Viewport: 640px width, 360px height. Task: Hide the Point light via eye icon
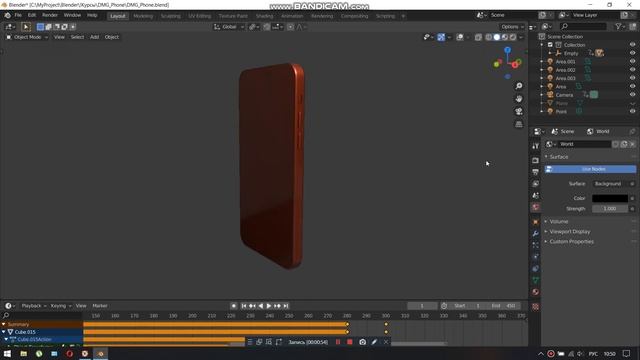point(632,111)
